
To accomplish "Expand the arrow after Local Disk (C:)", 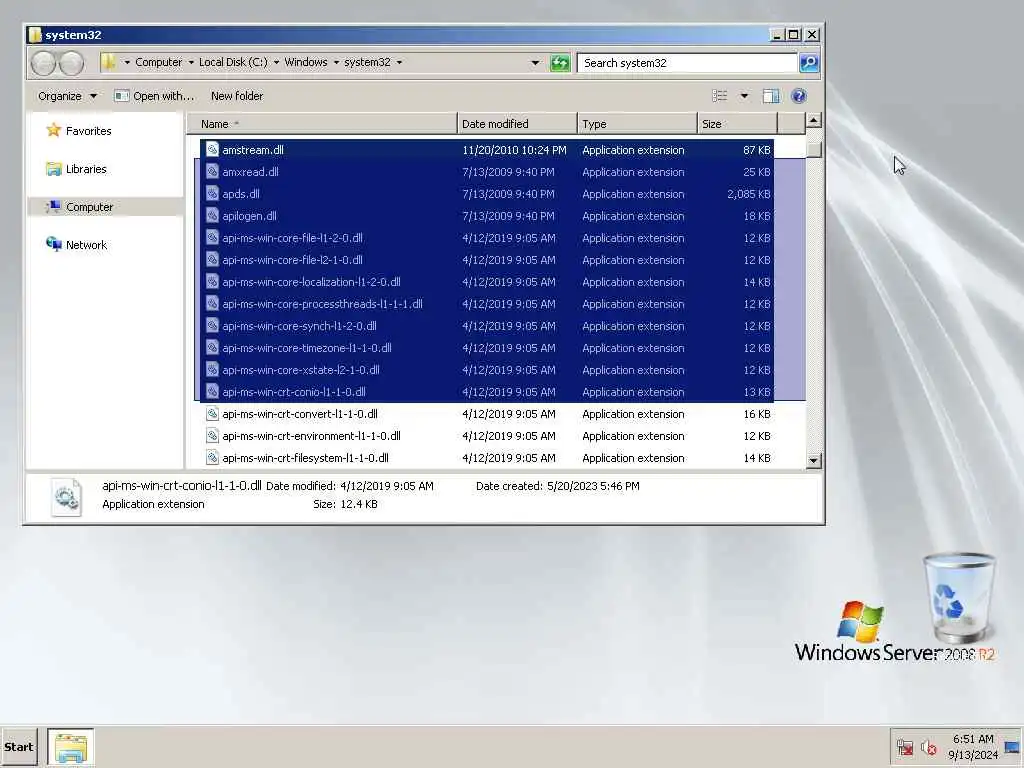I will coord(276,62).
